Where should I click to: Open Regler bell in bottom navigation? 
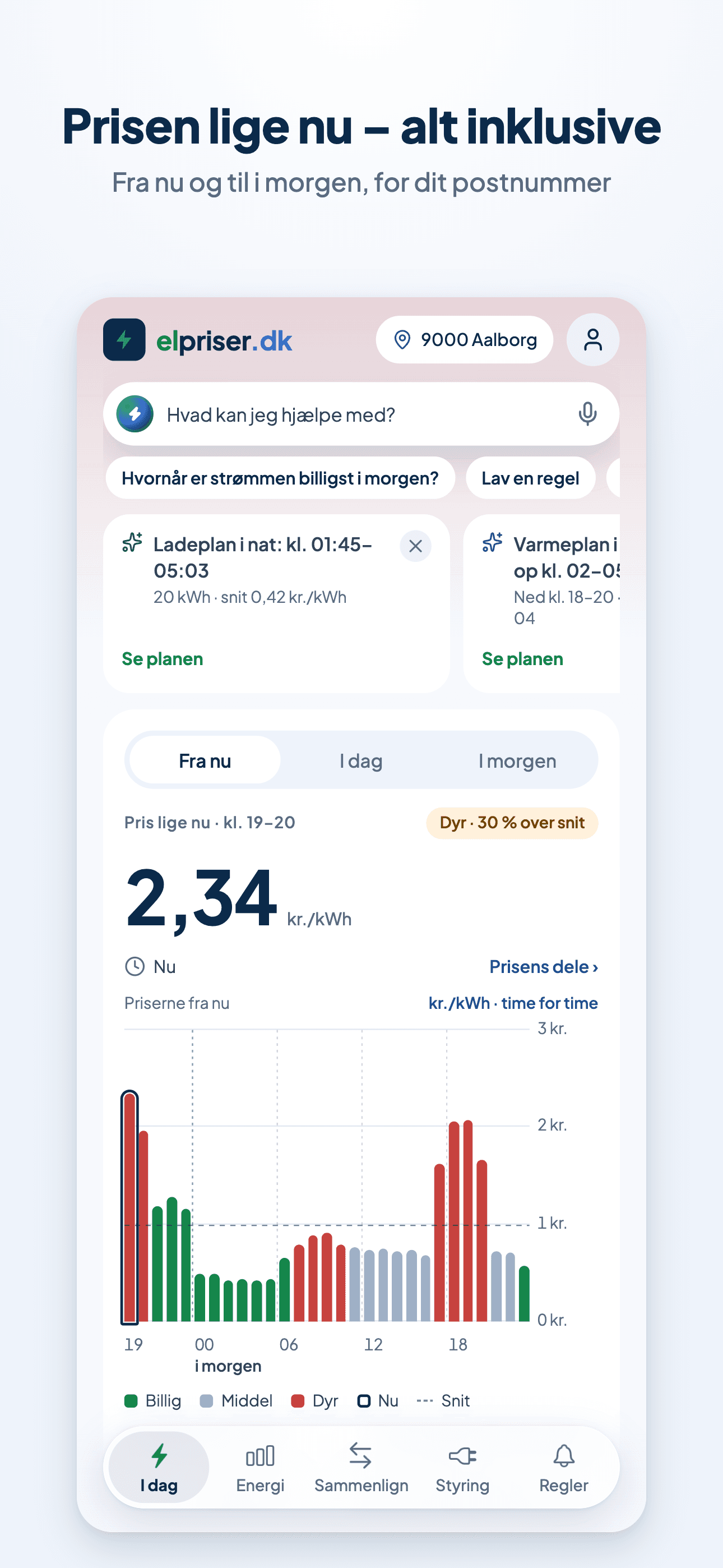click(x=564, y=1468)
